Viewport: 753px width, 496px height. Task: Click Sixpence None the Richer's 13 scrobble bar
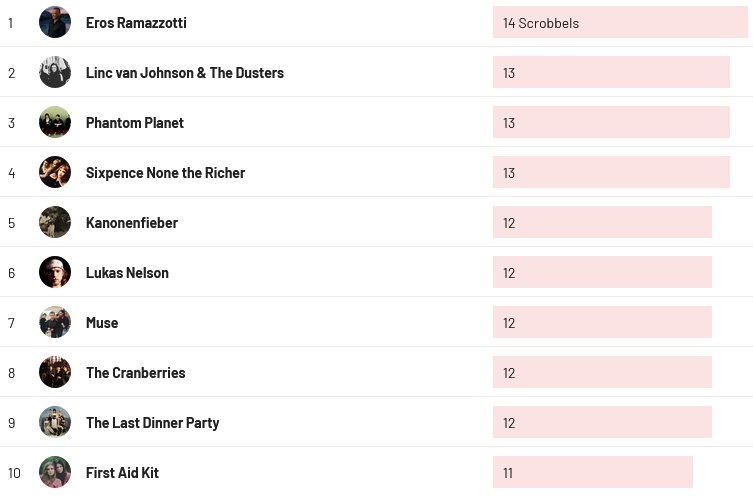click(x=611, y=172)
